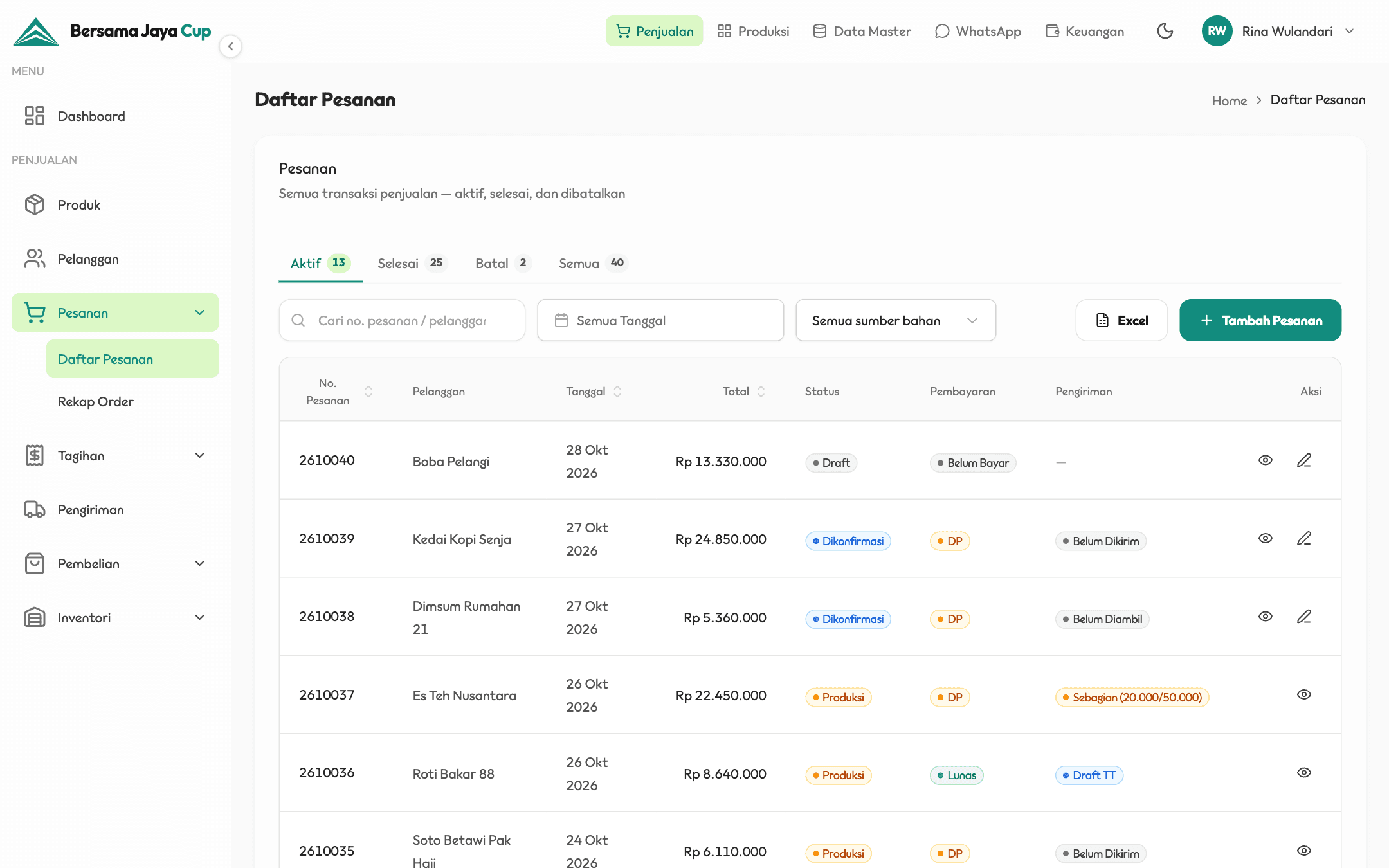1389x868 pixels.
Task: Edit the Kedai Kopi Senja order
Action: [1303, 538]
